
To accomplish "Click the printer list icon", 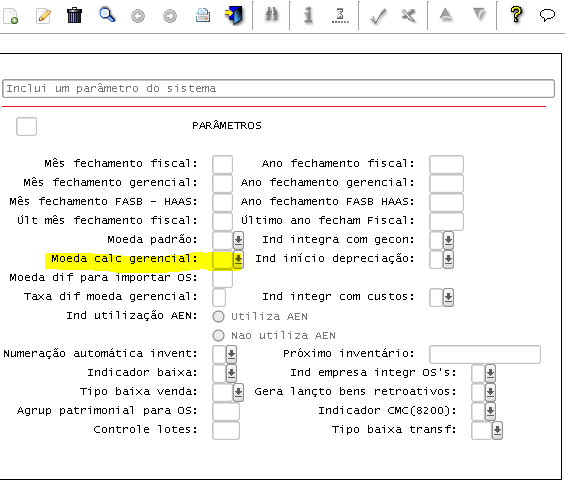I will pos(203,15).
